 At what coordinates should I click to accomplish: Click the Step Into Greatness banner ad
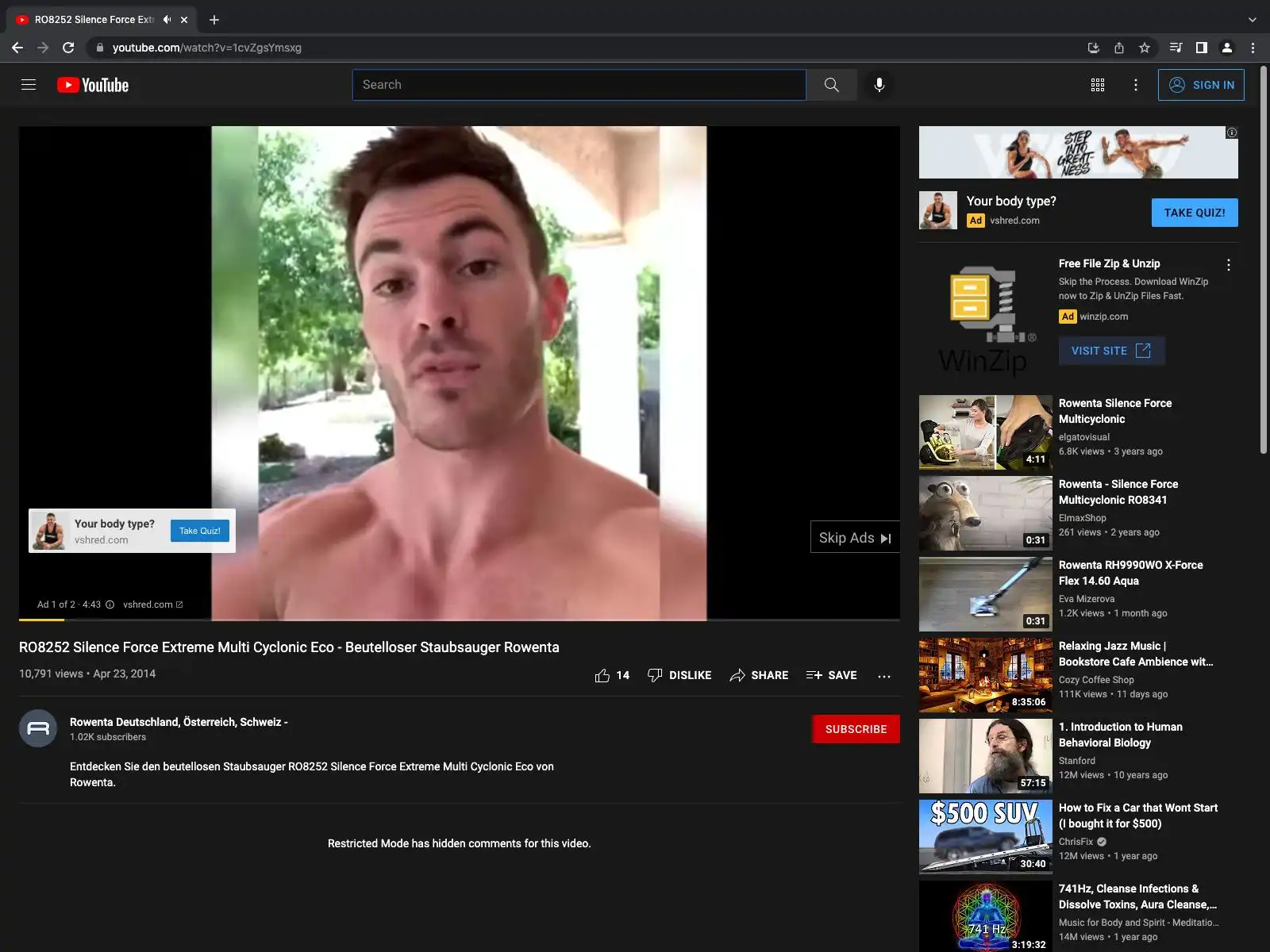[x=1078, y=152]
